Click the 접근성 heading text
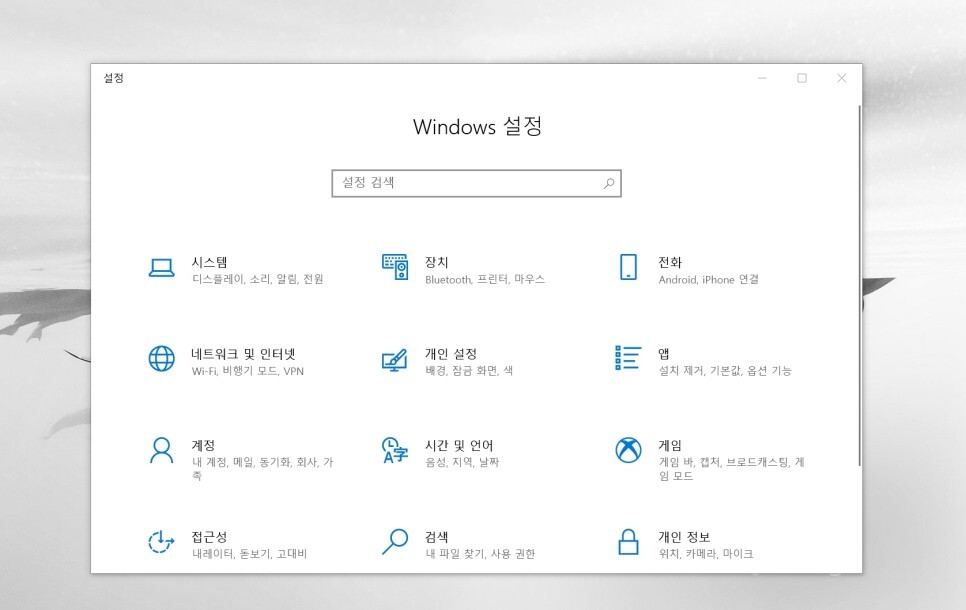This screenshot has width=966, height=610. (209, 537)
